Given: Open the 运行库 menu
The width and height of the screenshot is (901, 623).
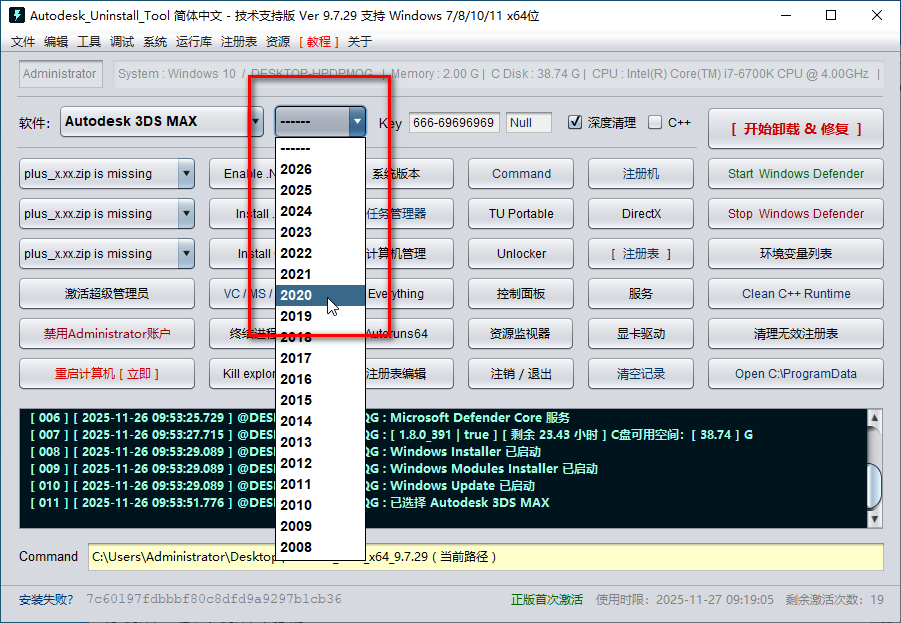Looking at the screenshot, I should (194, 41).
